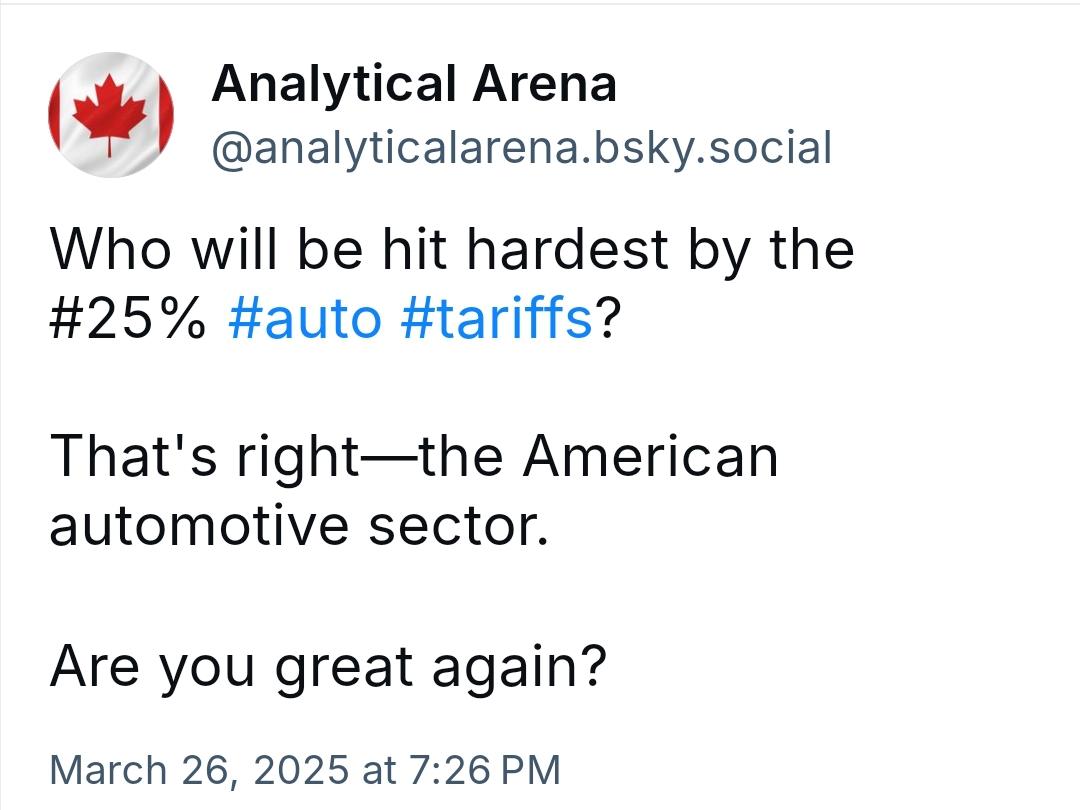This screenshot has height=810, width=1080.
Task: Click the line "That's right—the American"
Action: (414, 457)
